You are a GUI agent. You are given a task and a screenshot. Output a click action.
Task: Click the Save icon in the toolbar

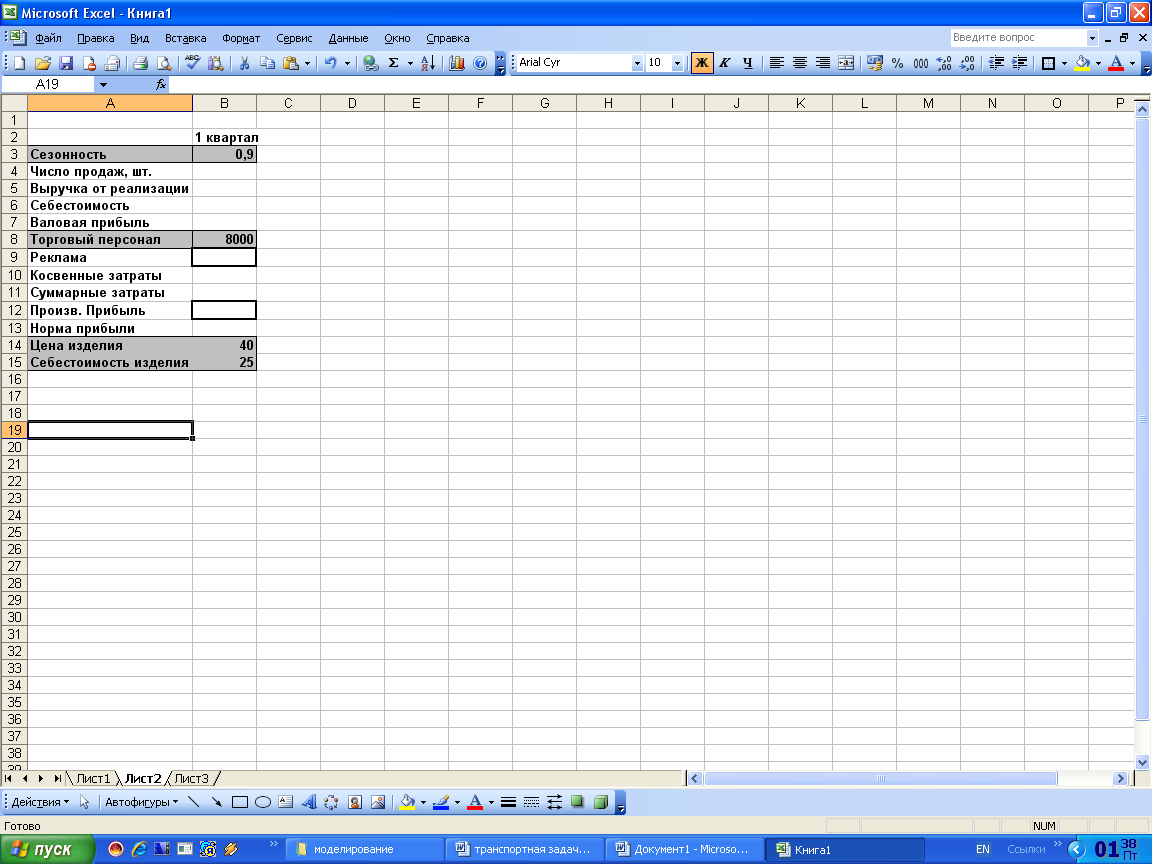point(66,63)
